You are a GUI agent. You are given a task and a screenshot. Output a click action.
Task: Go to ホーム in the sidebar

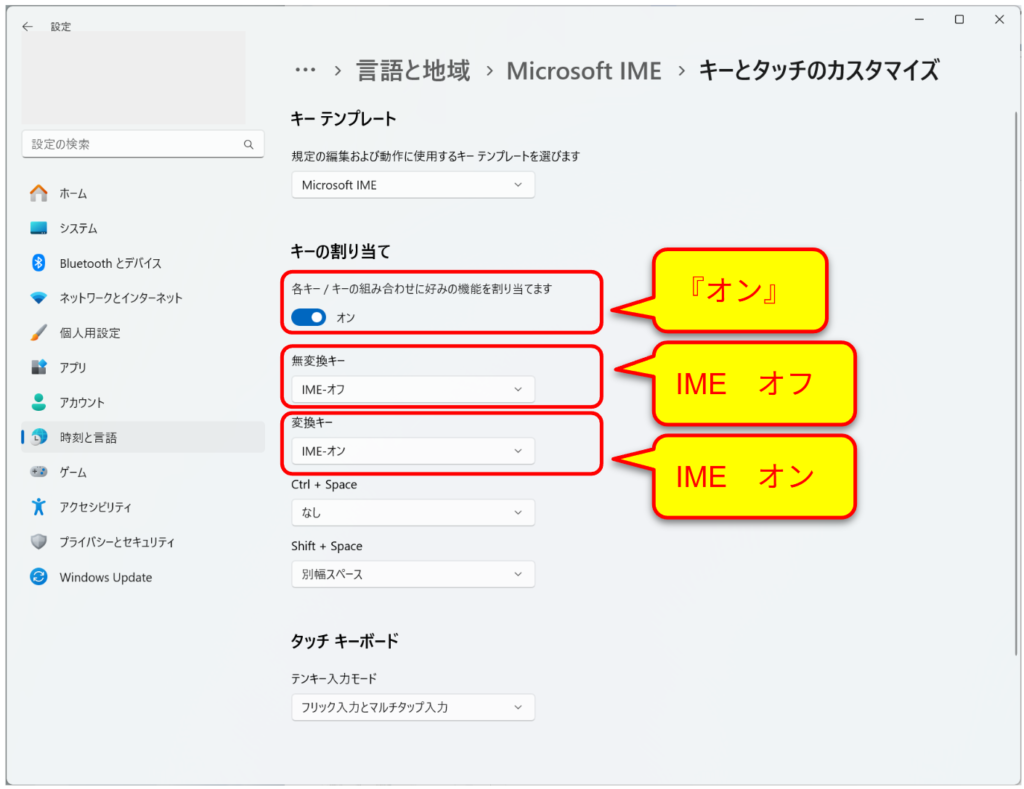coord(143,193)
